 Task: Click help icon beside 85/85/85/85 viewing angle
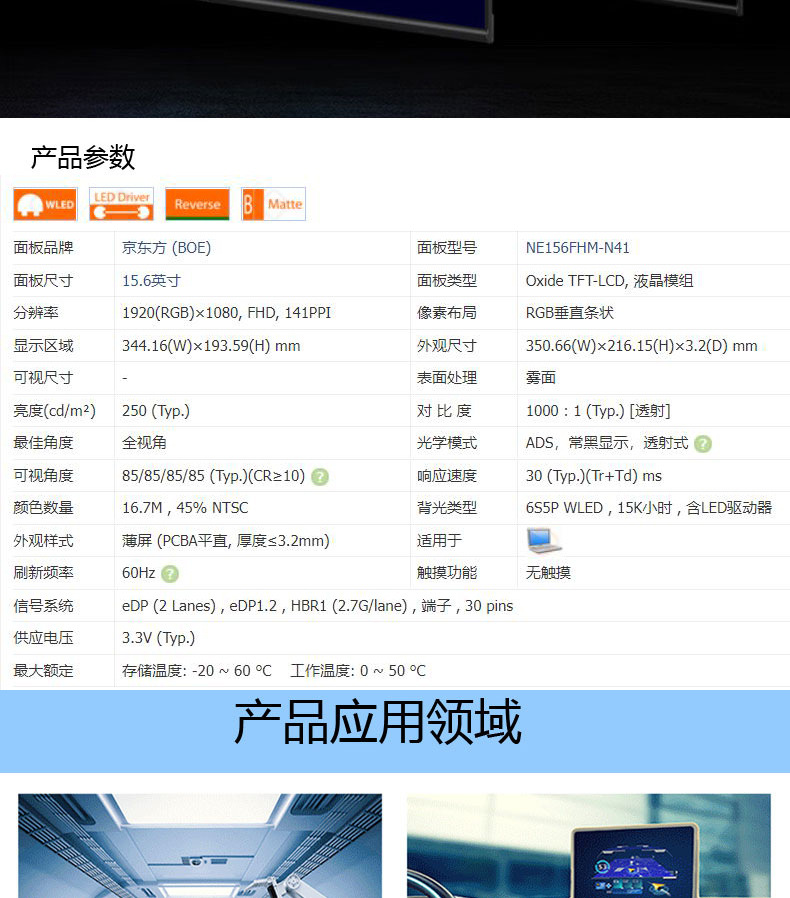point(320,476)
